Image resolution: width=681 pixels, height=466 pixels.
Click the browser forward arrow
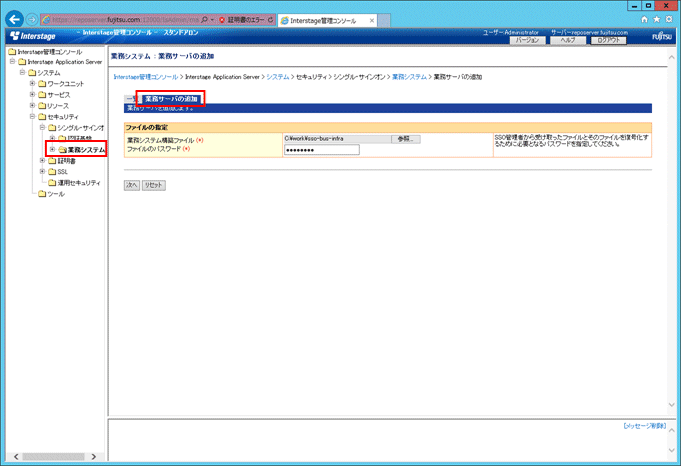click(32, 20)
